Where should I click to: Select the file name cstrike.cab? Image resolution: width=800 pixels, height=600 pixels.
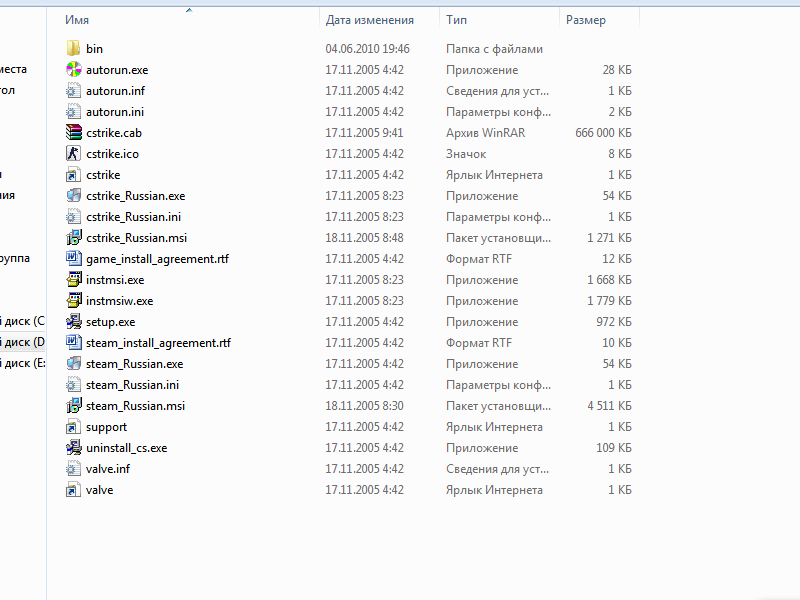click(114, 133)
